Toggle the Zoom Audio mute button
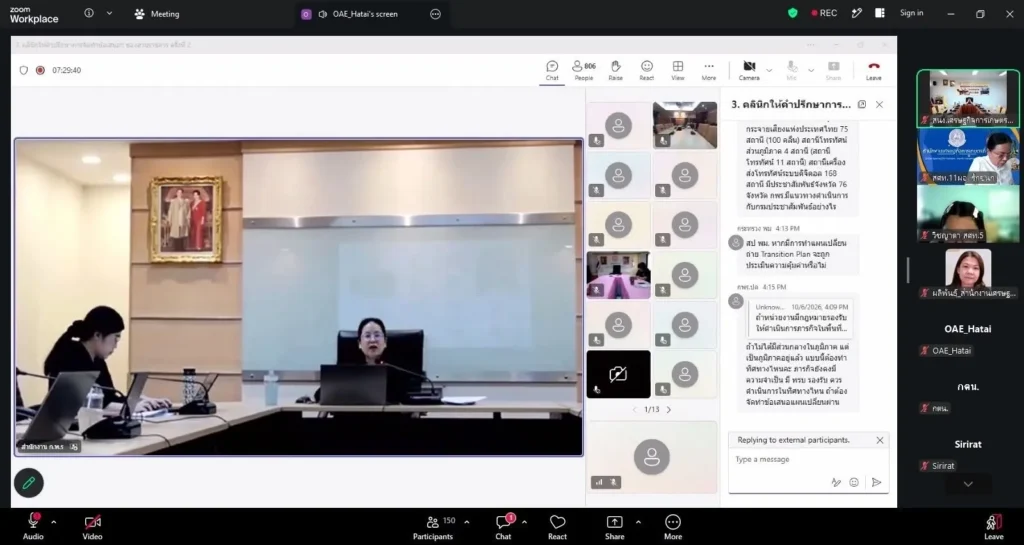Image resolution: width=1024 pixels, height=545 pixels. pyautogui.click(x=33, y=527)
